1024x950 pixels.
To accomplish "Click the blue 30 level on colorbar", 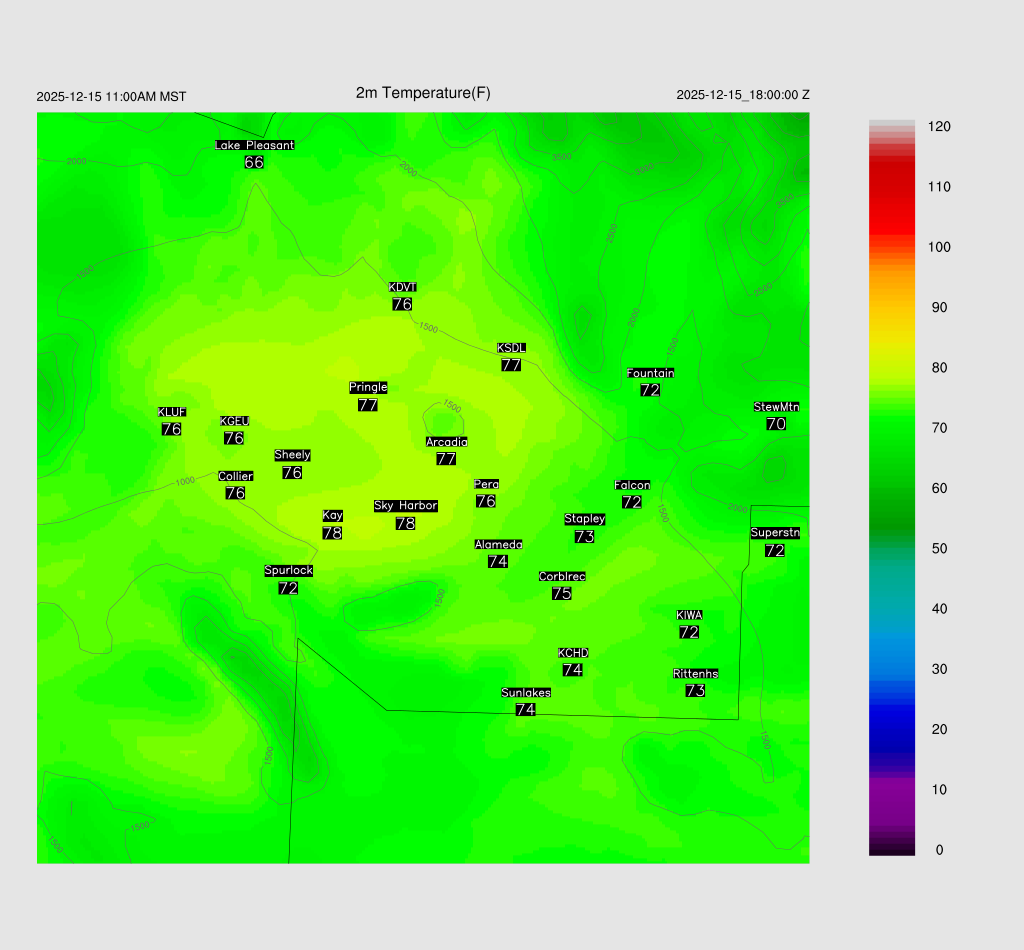I will (892, 669).
